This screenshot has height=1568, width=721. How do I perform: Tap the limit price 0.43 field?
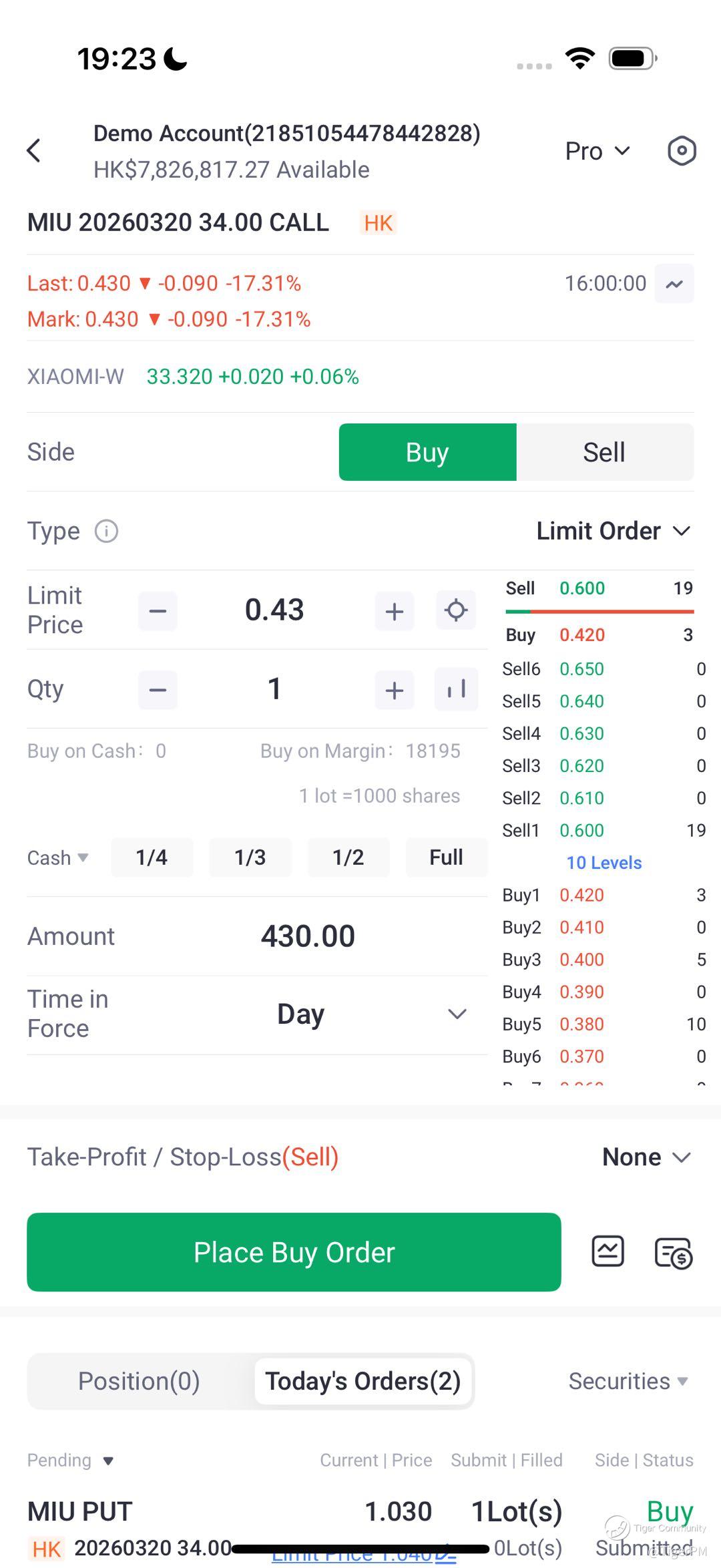coord(274,610)
